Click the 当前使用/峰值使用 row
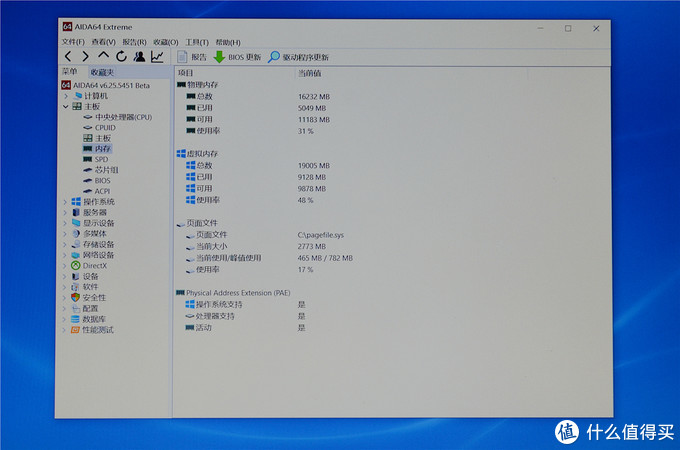Image resolution: width=680 pixels, height=450 pixels. click(x=229, y=258)
